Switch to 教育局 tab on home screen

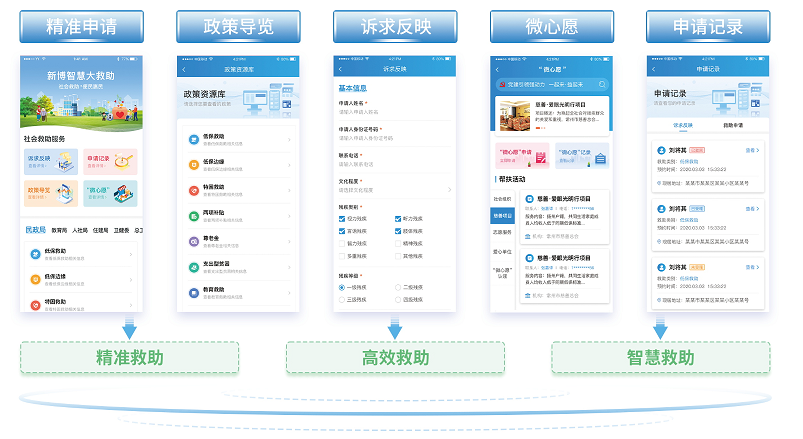tap(59, 231)
